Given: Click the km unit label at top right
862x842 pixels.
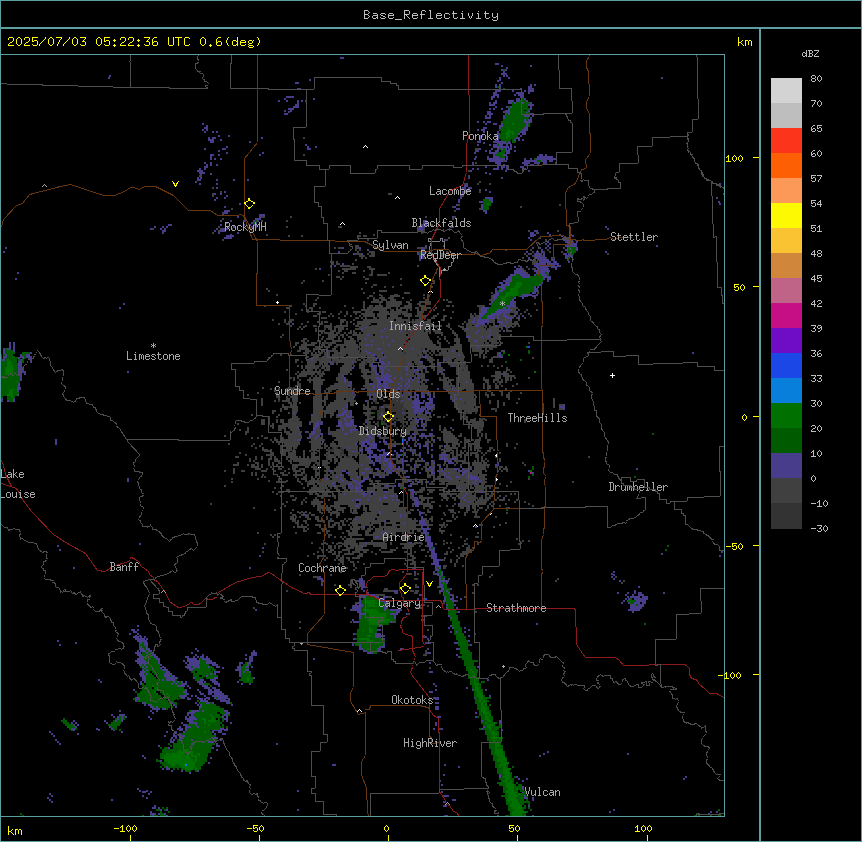Looking at the screenshot, I should (x=745, y=42).
